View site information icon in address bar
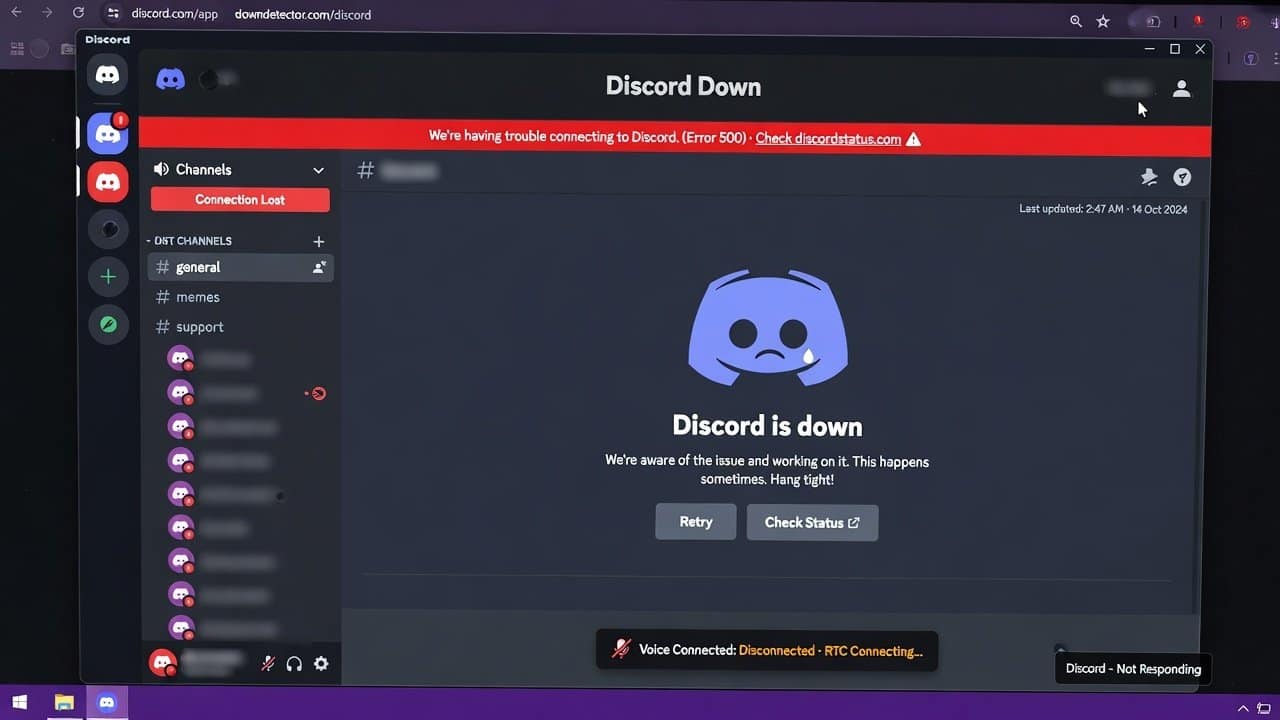The height and width of the screenshot is (720, 1280). [x=113, y=14]
